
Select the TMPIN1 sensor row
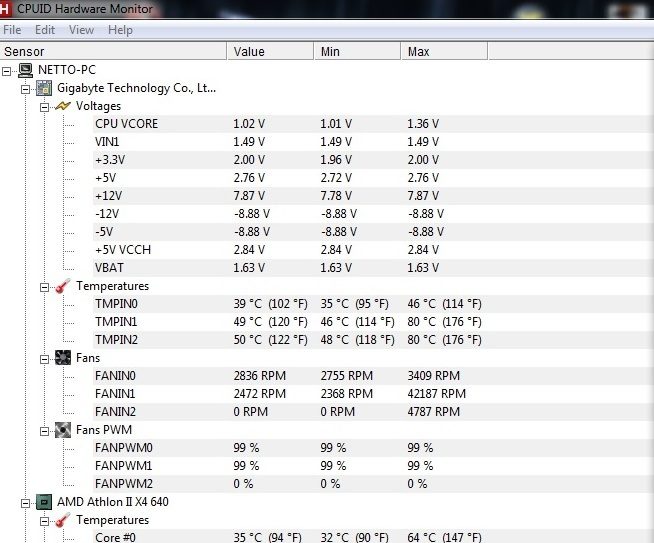373,322
